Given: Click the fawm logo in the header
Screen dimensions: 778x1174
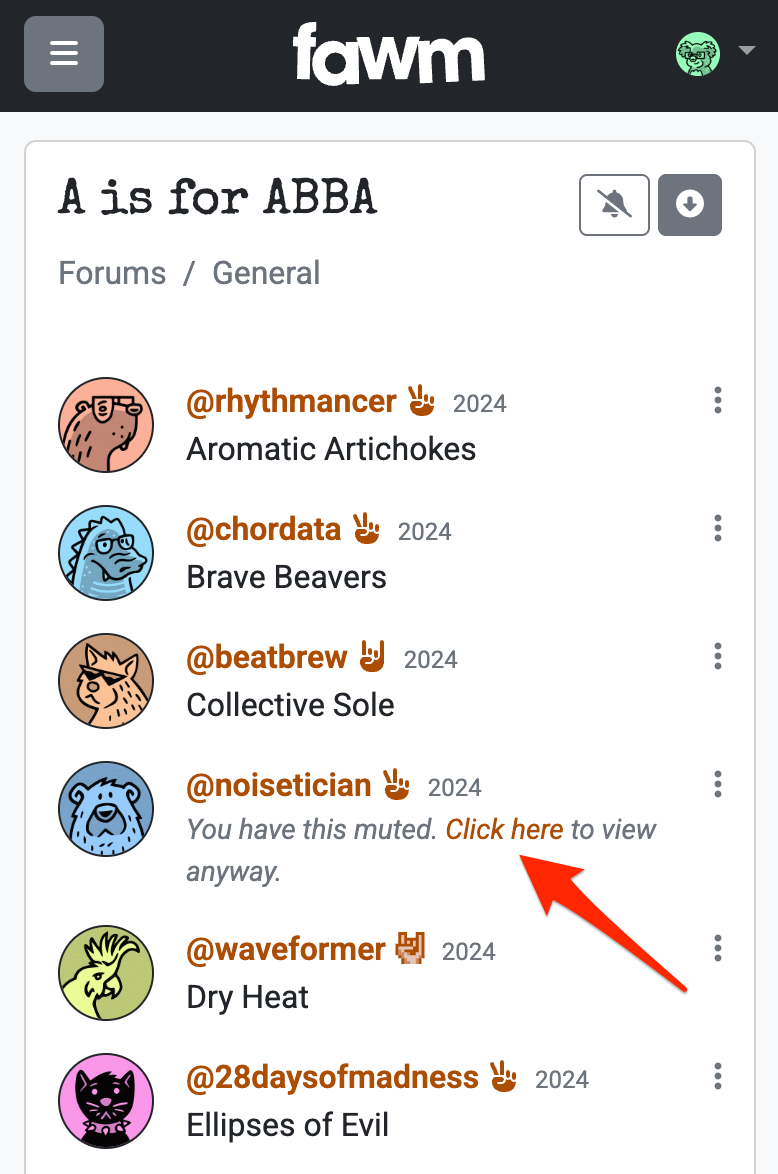Looking at the screenshot, I should (x=389, y=54).
